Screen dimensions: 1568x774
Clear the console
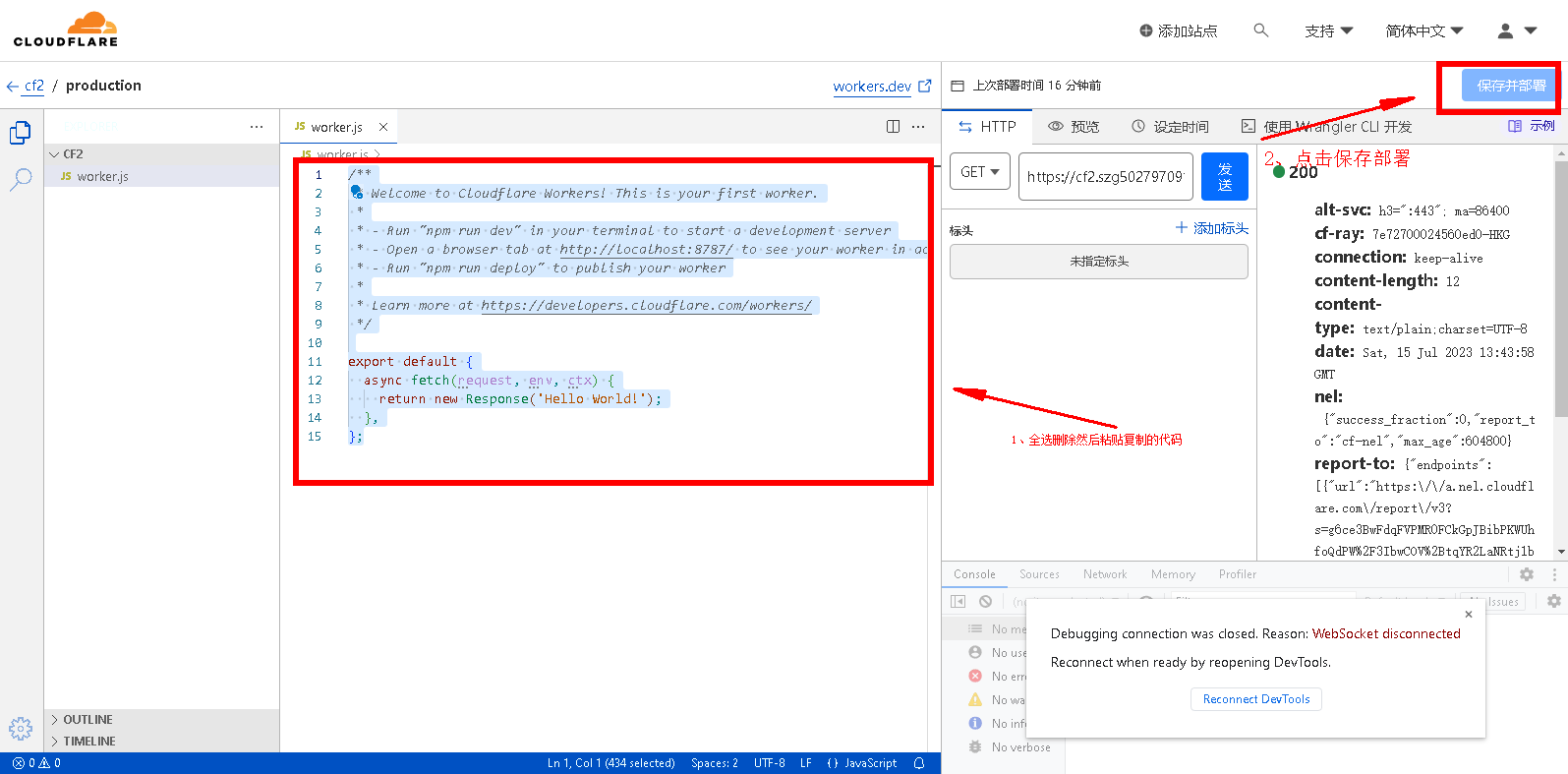(986, 601)
